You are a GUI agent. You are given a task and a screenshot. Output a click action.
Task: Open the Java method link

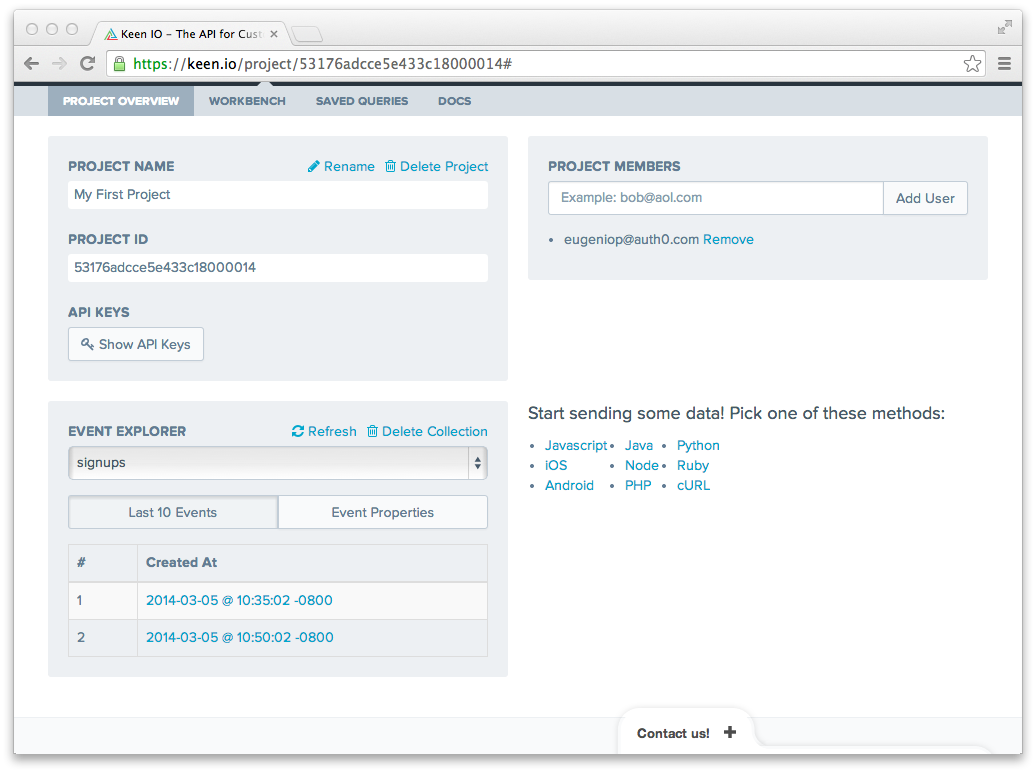638,445
